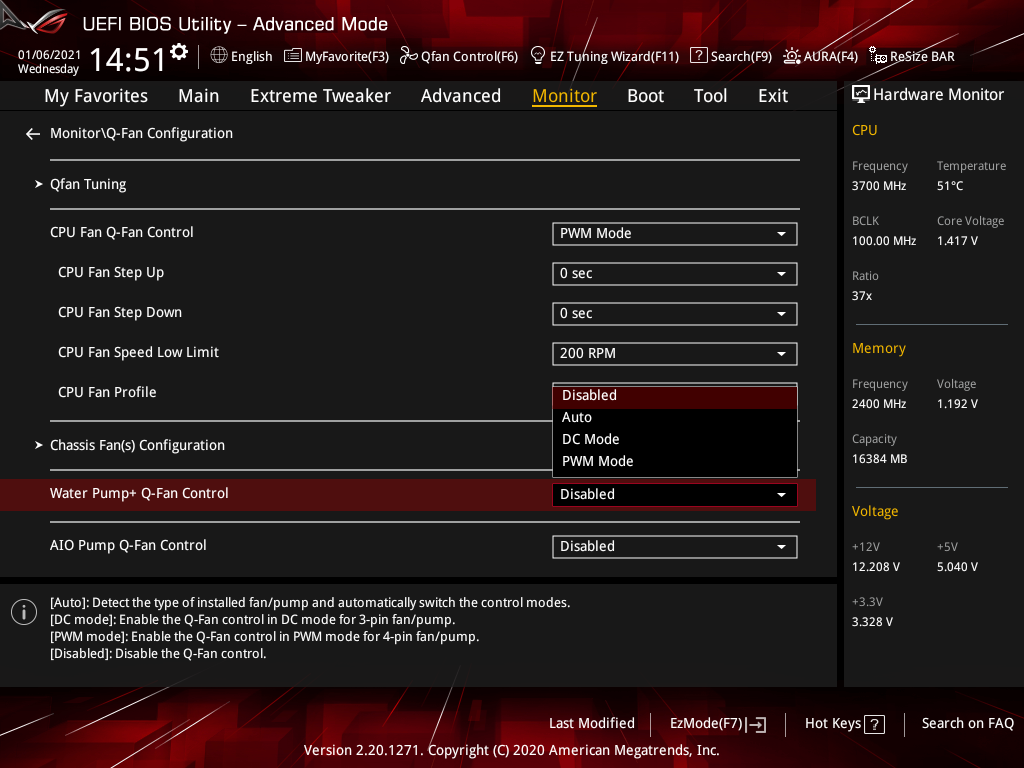Image resolution: width=1024 pixels, height=768 pixels.
Task: Click Last Modified button
Action: click(x=592, y=724)
